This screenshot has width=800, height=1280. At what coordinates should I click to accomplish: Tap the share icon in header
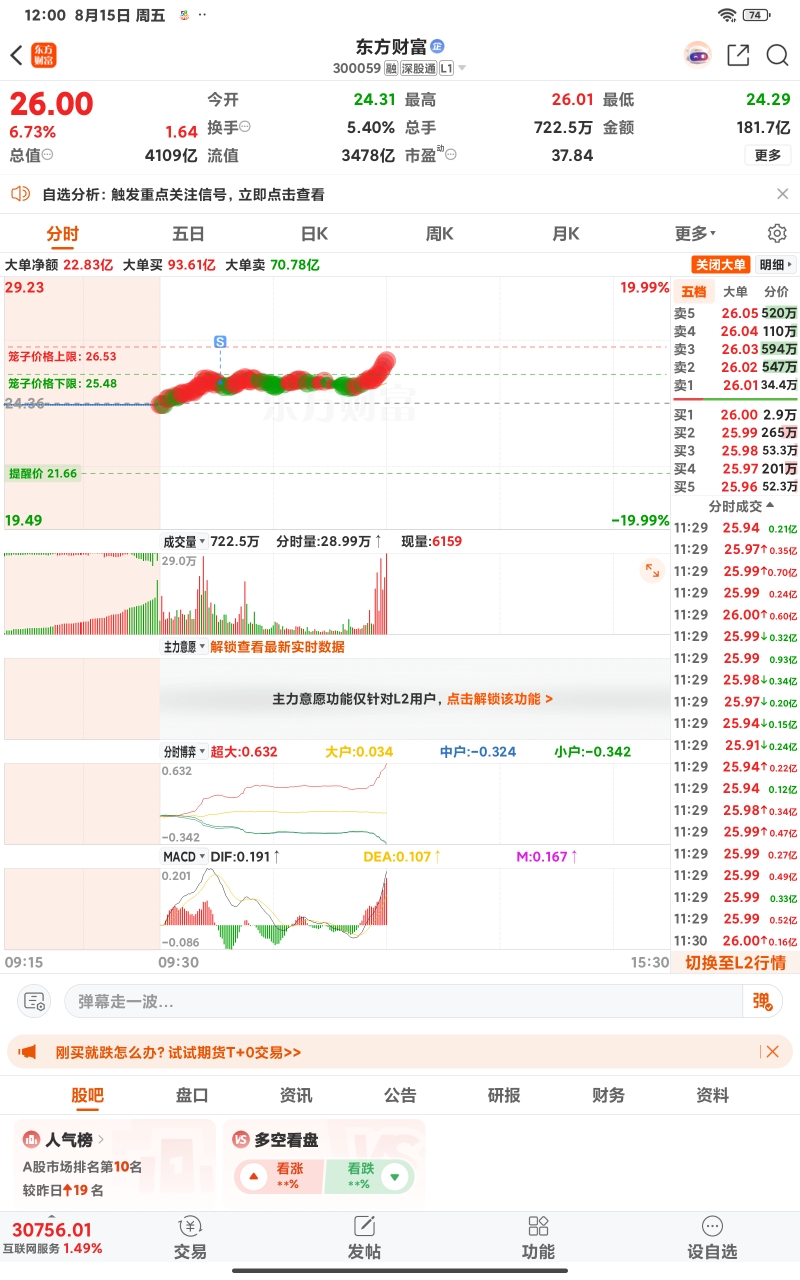tap(738, 55)
